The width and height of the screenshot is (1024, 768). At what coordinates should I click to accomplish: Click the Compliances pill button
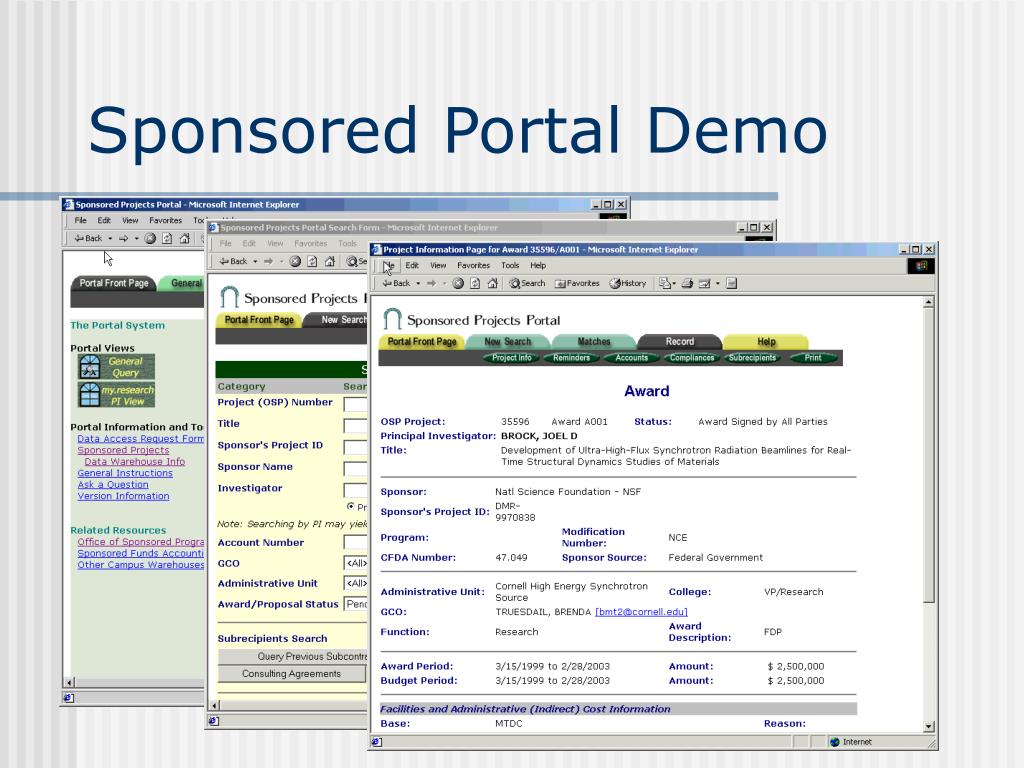coord(692,358)
